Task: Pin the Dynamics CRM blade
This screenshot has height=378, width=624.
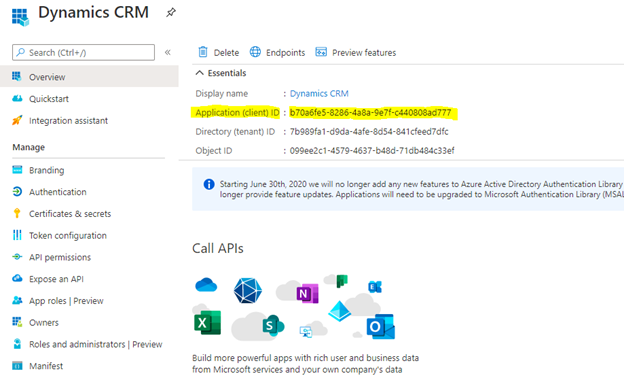Action: pos(171,13)
